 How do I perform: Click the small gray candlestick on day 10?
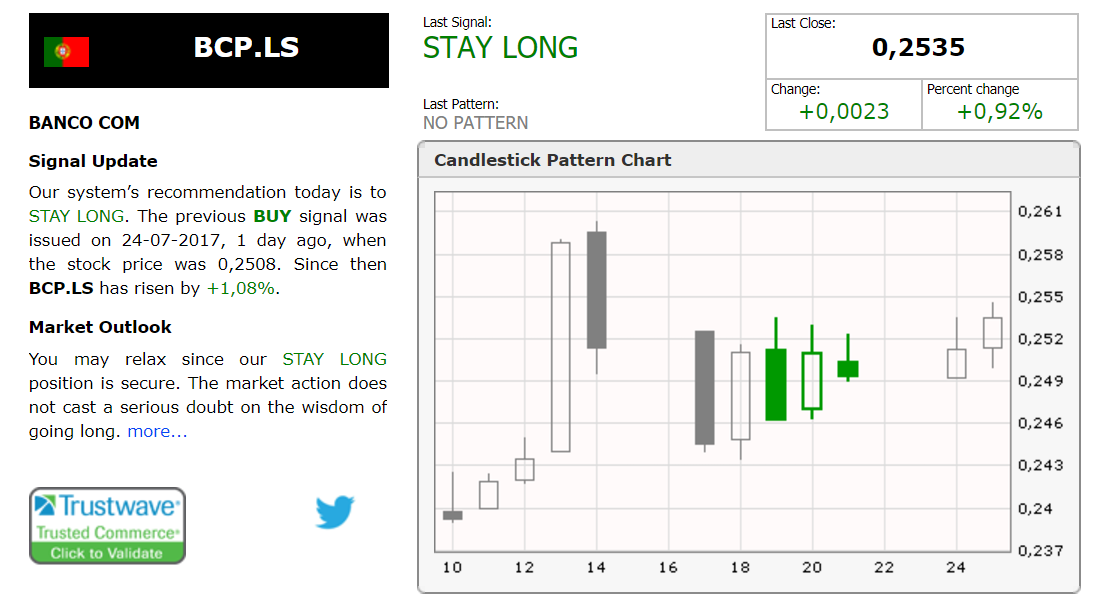click(x=452, y=515)
